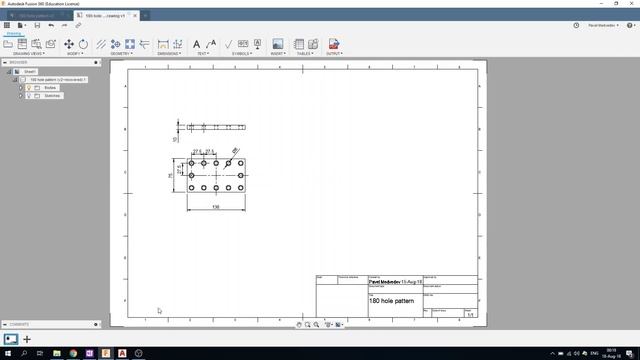Viewport: 640px width, 360px height.
Task: Expand the Comments panel
Action: click(x=5, y=324)
